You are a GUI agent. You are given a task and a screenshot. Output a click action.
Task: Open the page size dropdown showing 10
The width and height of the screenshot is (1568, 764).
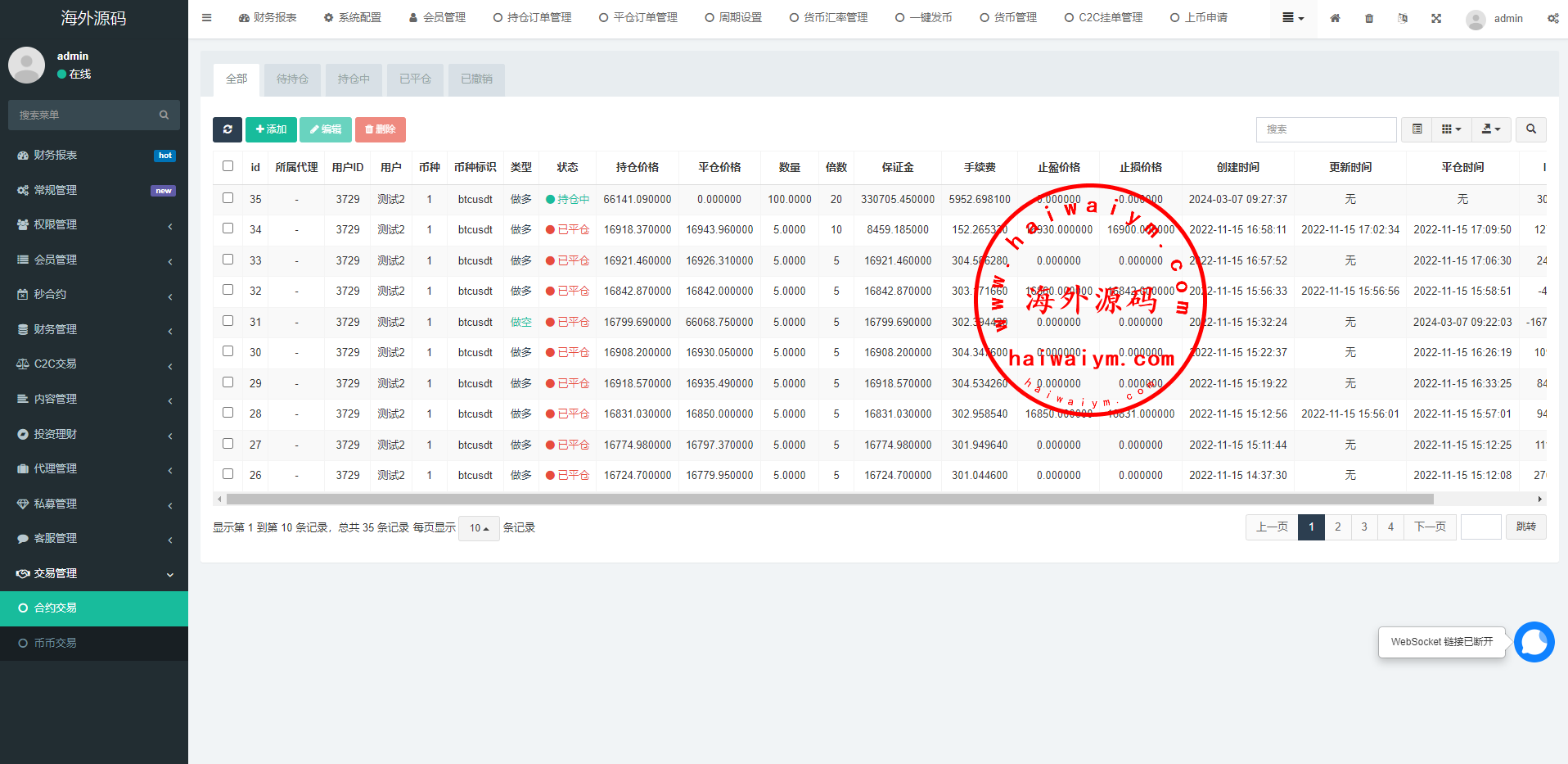tap(479, 528)
